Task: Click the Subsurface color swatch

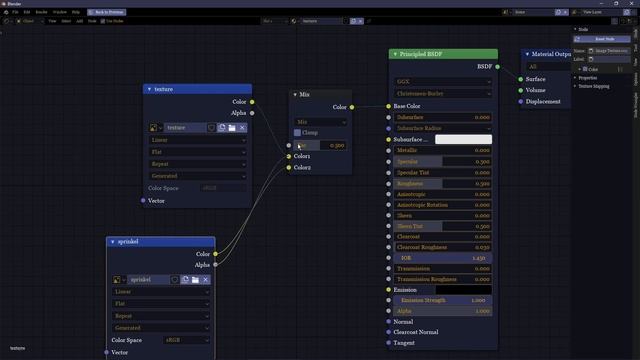Action: (463, 140)
